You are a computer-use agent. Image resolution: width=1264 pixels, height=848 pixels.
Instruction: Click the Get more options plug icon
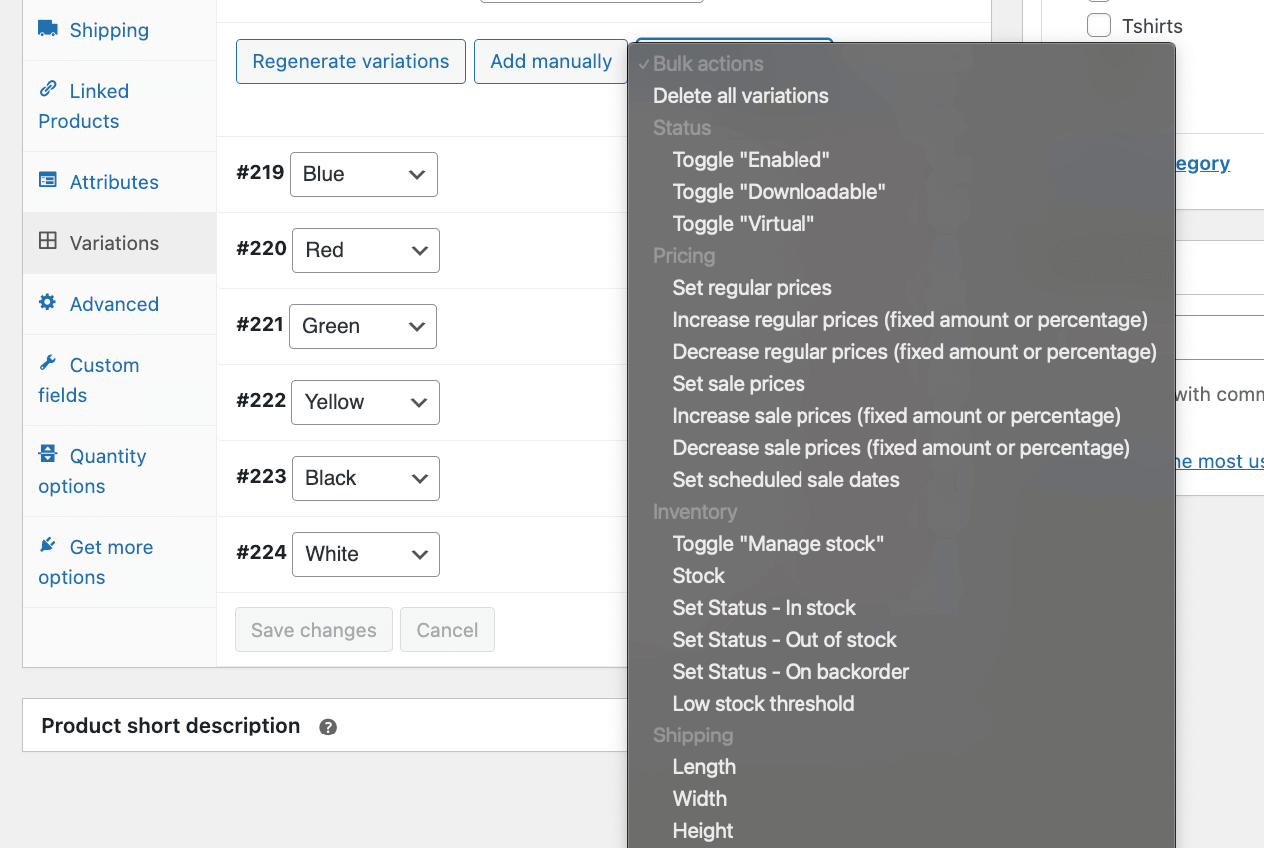point(47,545)
